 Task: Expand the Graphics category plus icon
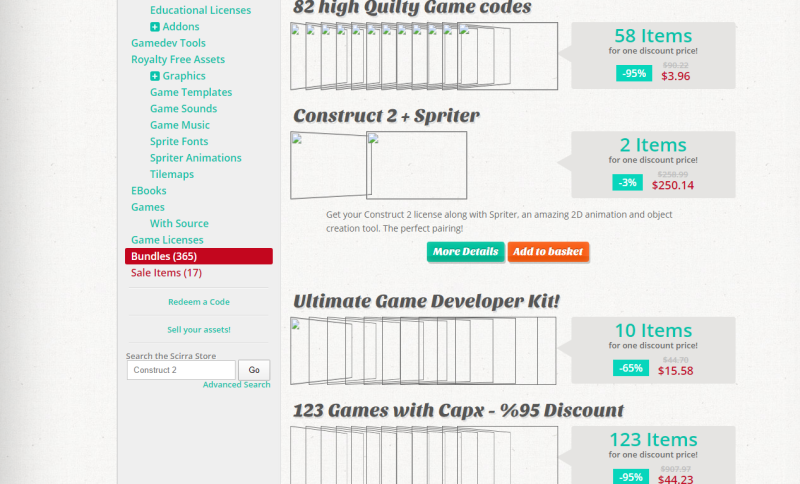[x=155, y=76]
